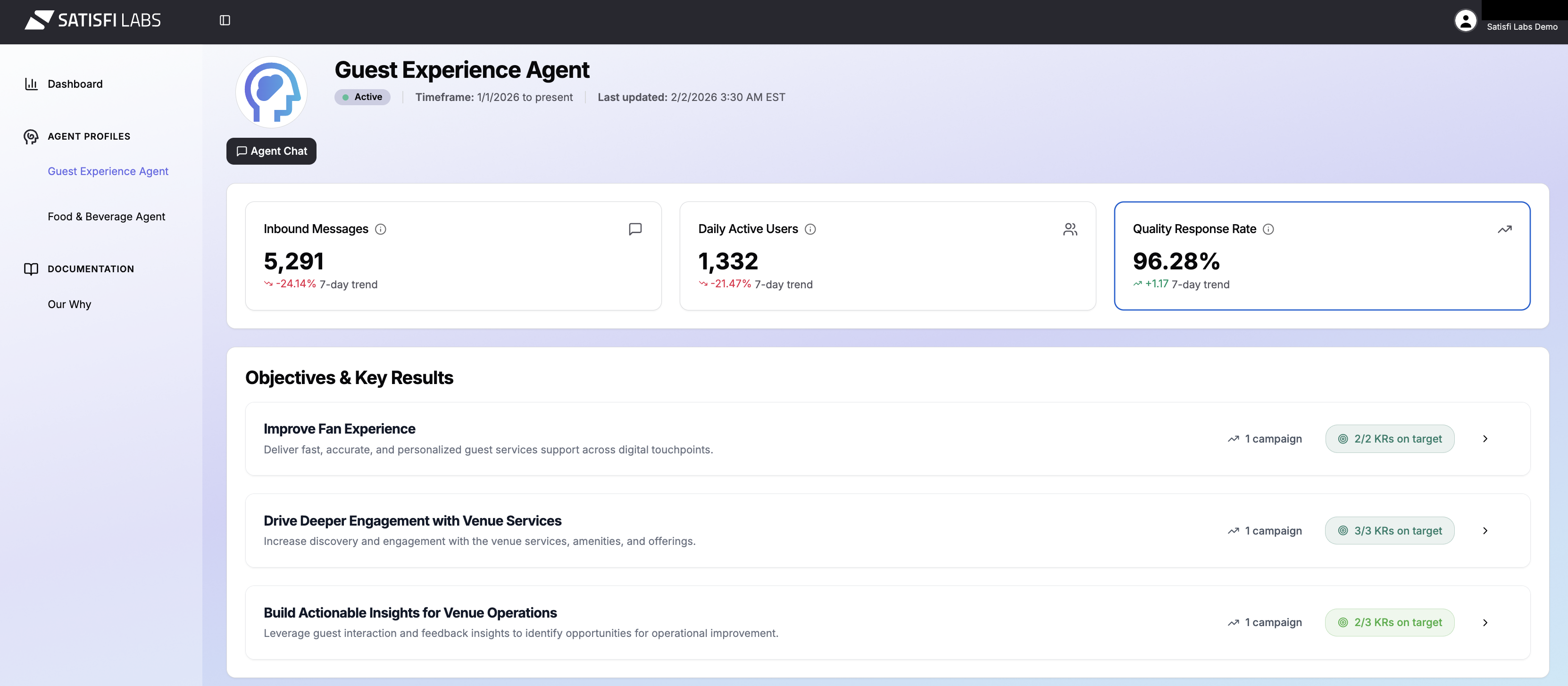
Task: Open the Agent Chat button
Action: pyautogui.click(x=272, y=151)
